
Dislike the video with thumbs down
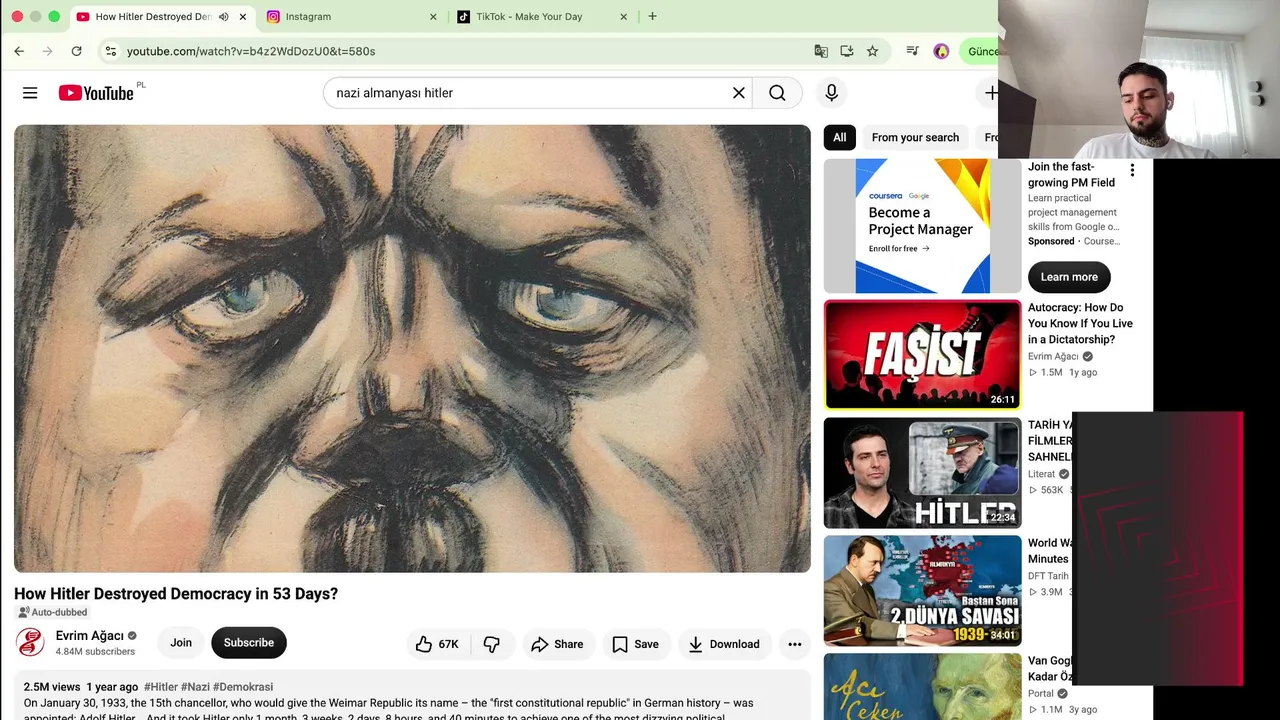492,644
